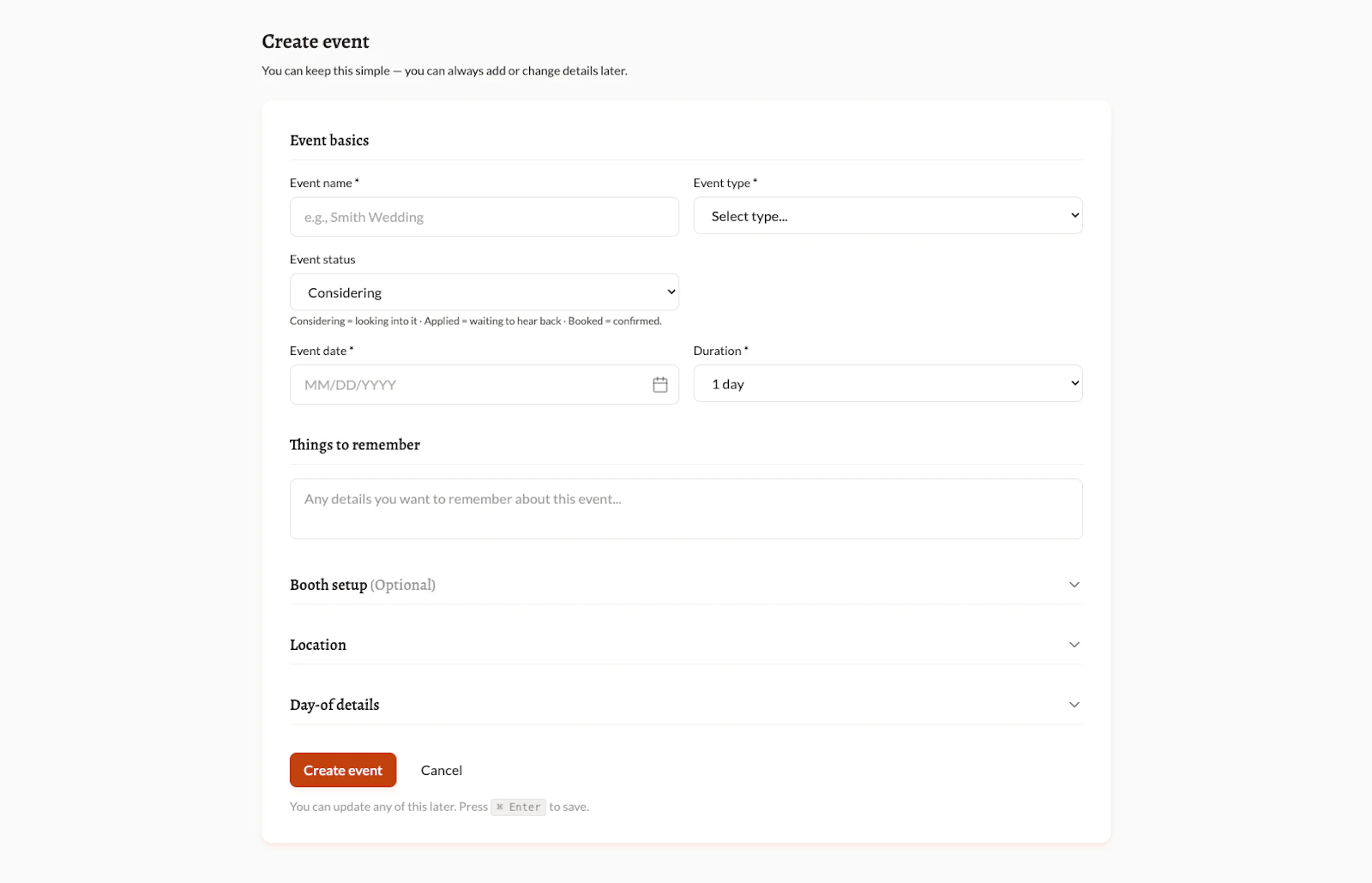Viewport: 1372px width, 883px height.
Task: Open the Duration dropdown showing 1 day
Action: pyautogui.click(x=888, y=384)
